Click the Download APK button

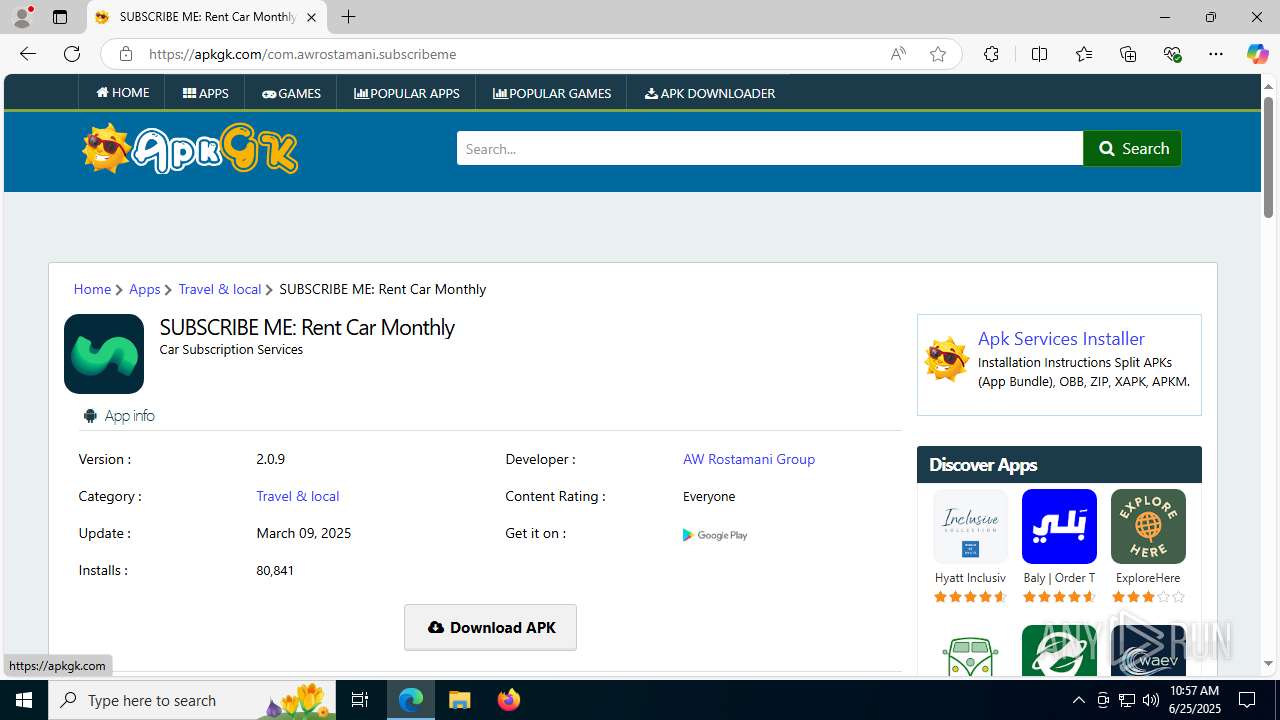490,627
